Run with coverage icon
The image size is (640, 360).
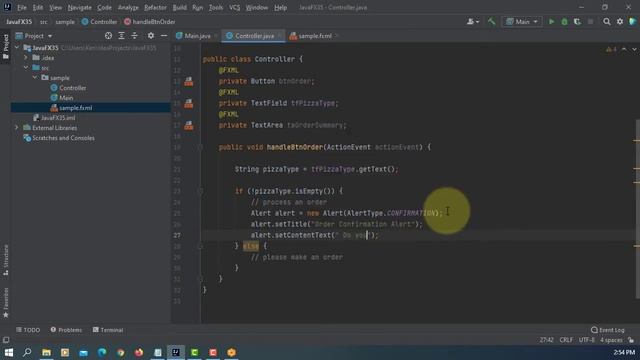pyautogui.click(x=577, y=22)
